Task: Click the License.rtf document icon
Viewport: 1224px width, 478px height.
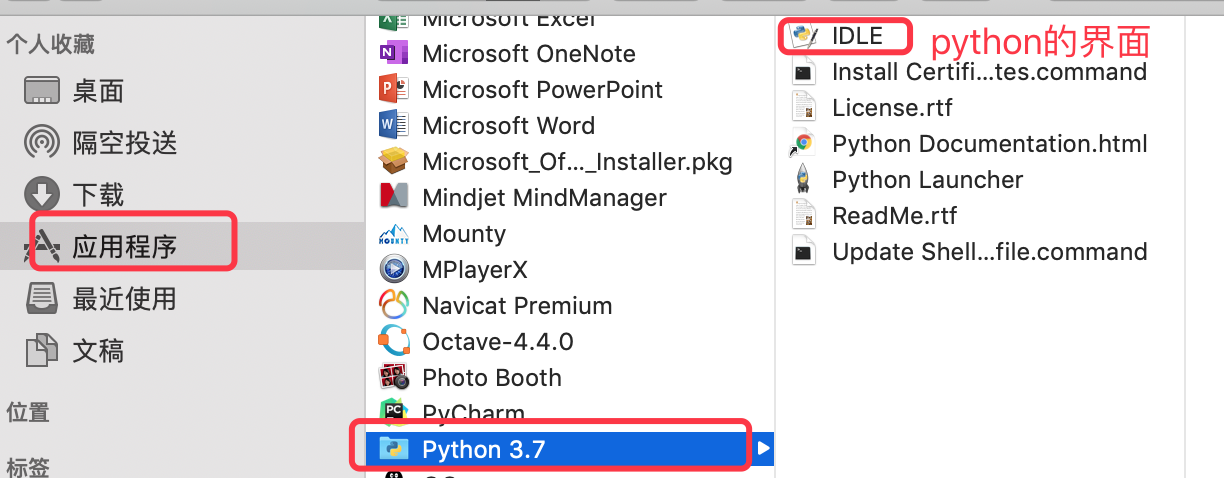Action: (x=803, y=107)
